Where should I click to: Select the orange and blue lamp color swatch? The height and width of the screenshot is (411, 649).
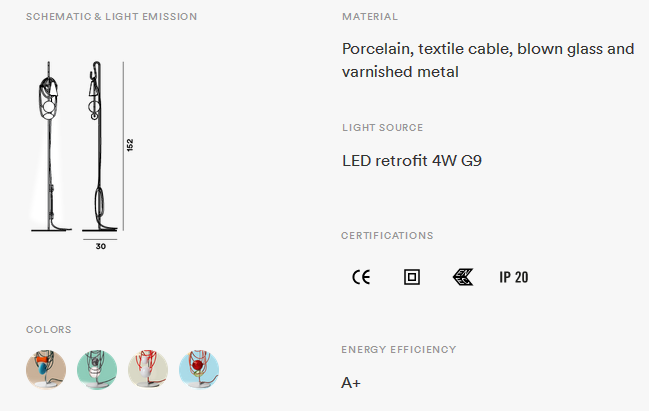(x=46, y=369)
